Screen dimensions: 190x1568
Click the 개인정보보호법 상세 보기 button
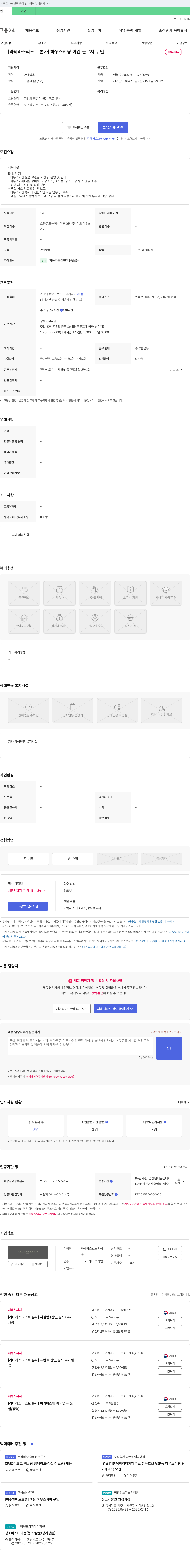pyautogui.click(x=72, y=1009)
